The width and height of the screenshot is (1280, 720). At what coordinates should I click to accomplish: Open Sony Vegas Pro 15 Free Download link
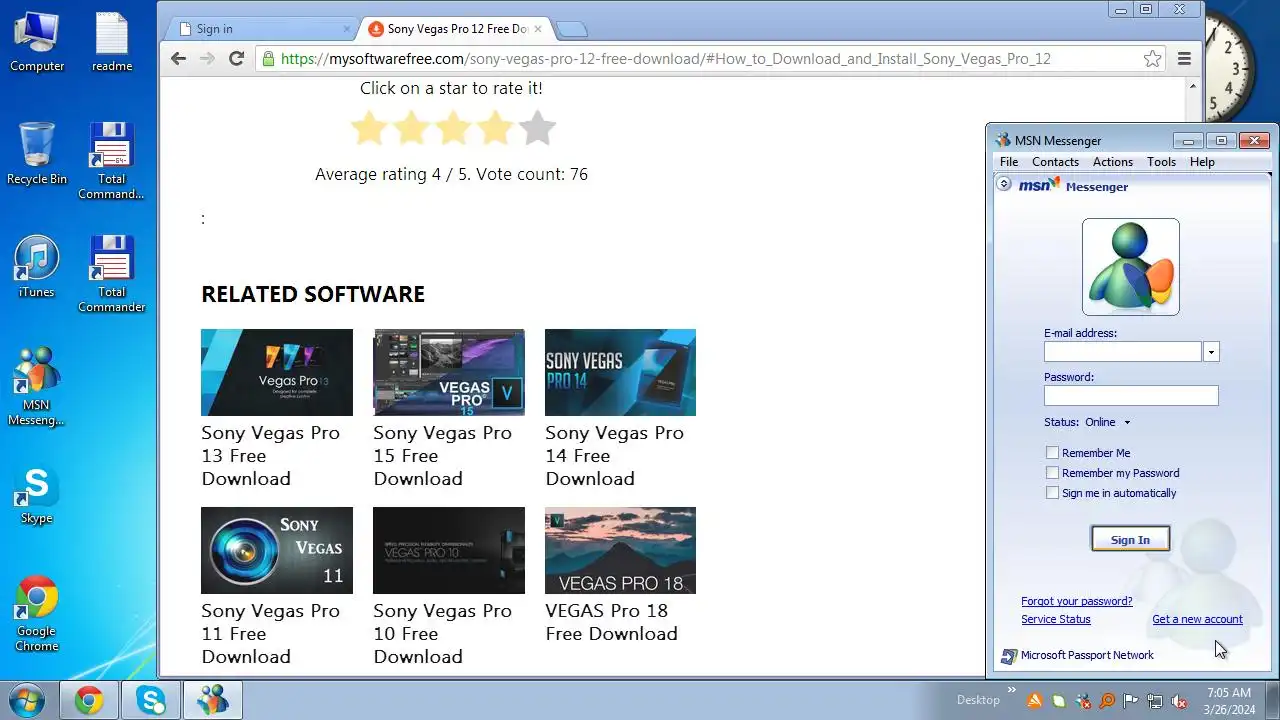click(x=442, y=456)
